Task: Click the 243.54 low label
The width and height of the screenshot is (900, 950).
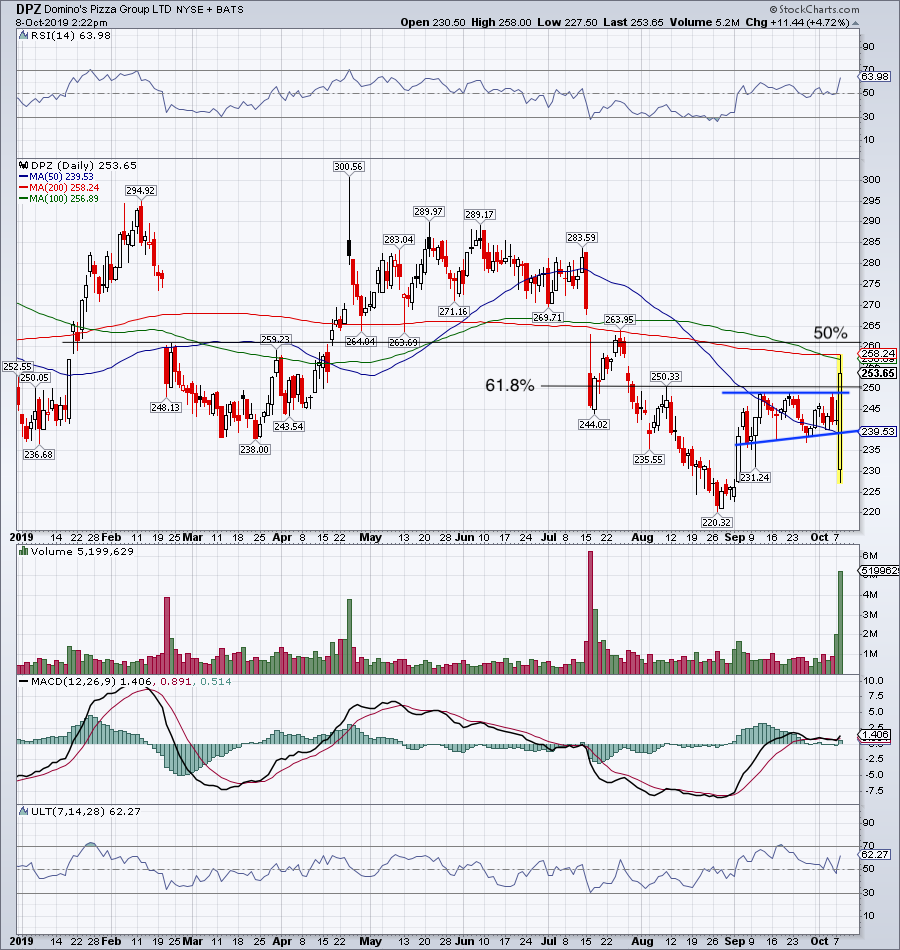Action: (x=288, y=427)
